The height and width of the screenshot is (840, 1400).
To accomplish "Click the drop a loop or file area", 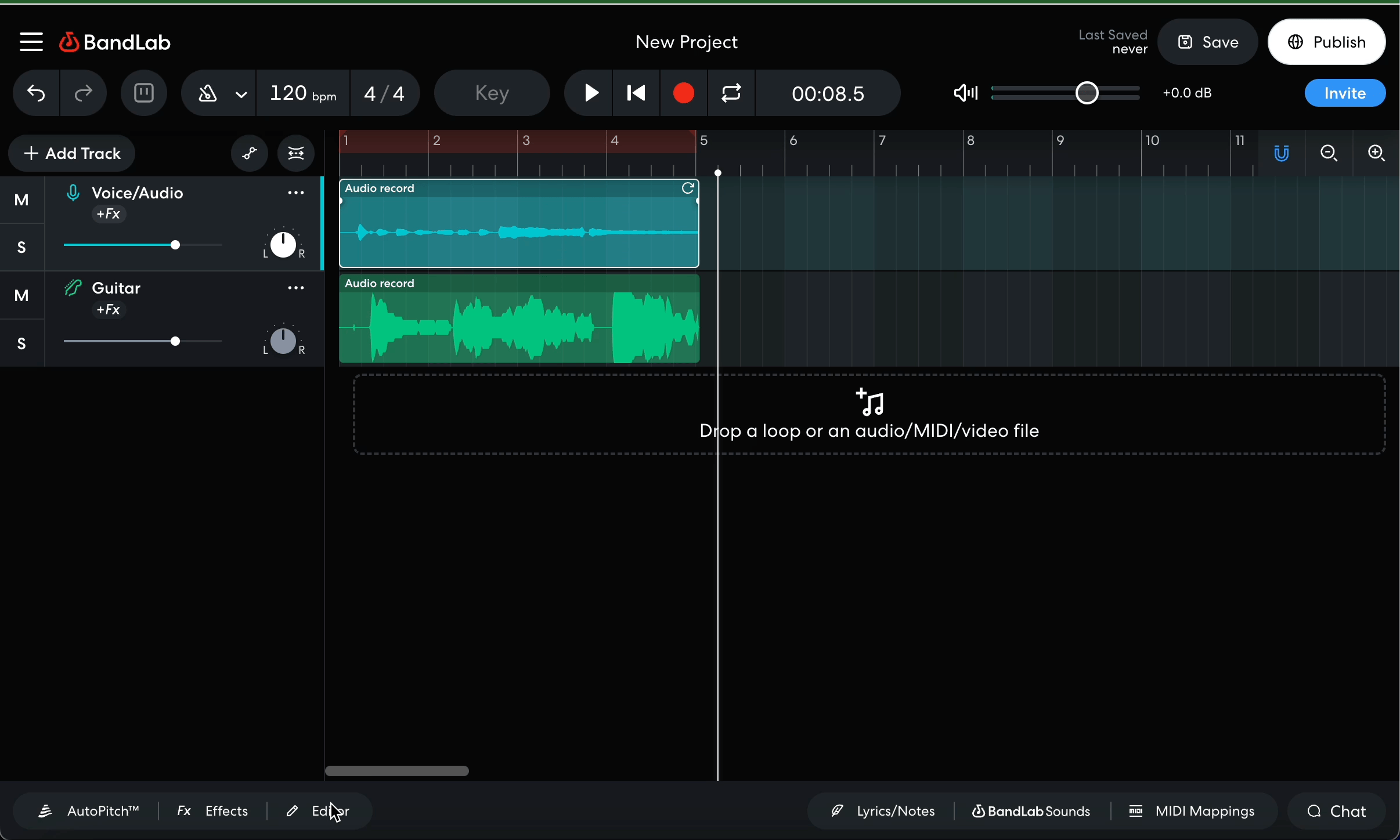I will click(869, 414).
